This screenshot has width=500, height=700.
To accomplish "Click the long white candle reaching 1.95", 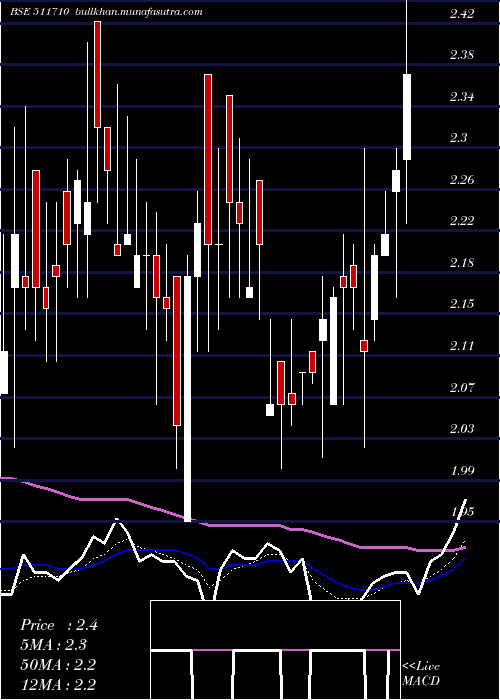I will [188, 399].
